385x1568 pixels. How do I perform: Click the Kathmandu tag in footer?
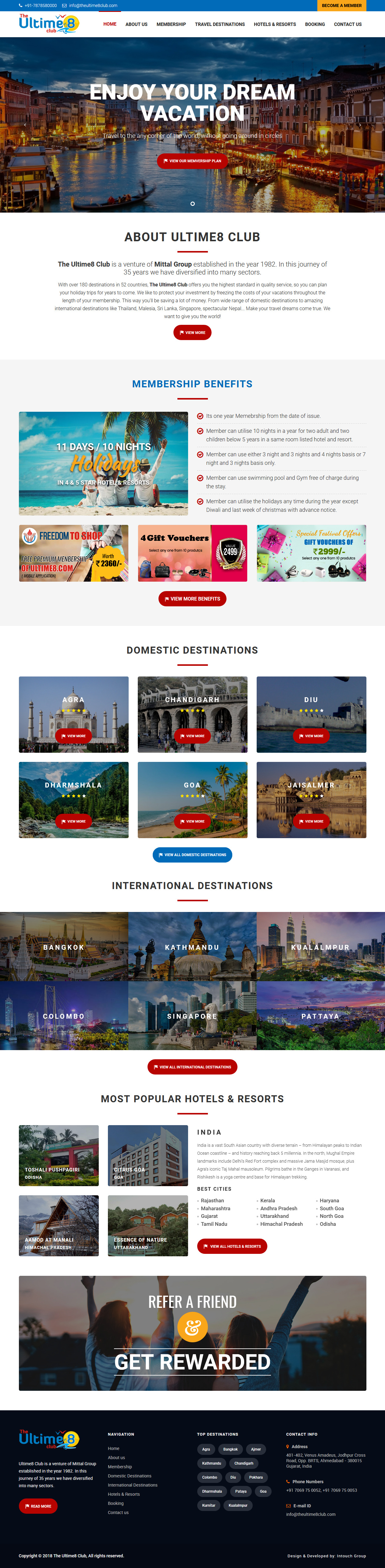click(212, 1463)
